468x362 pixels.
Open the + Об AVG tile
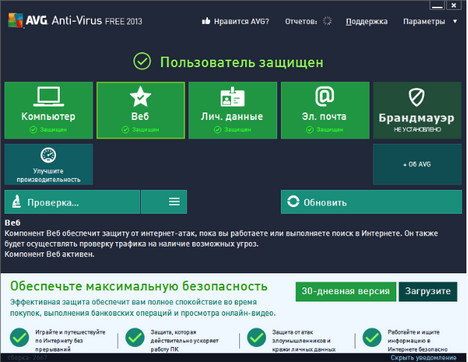[x=417, y=164]
